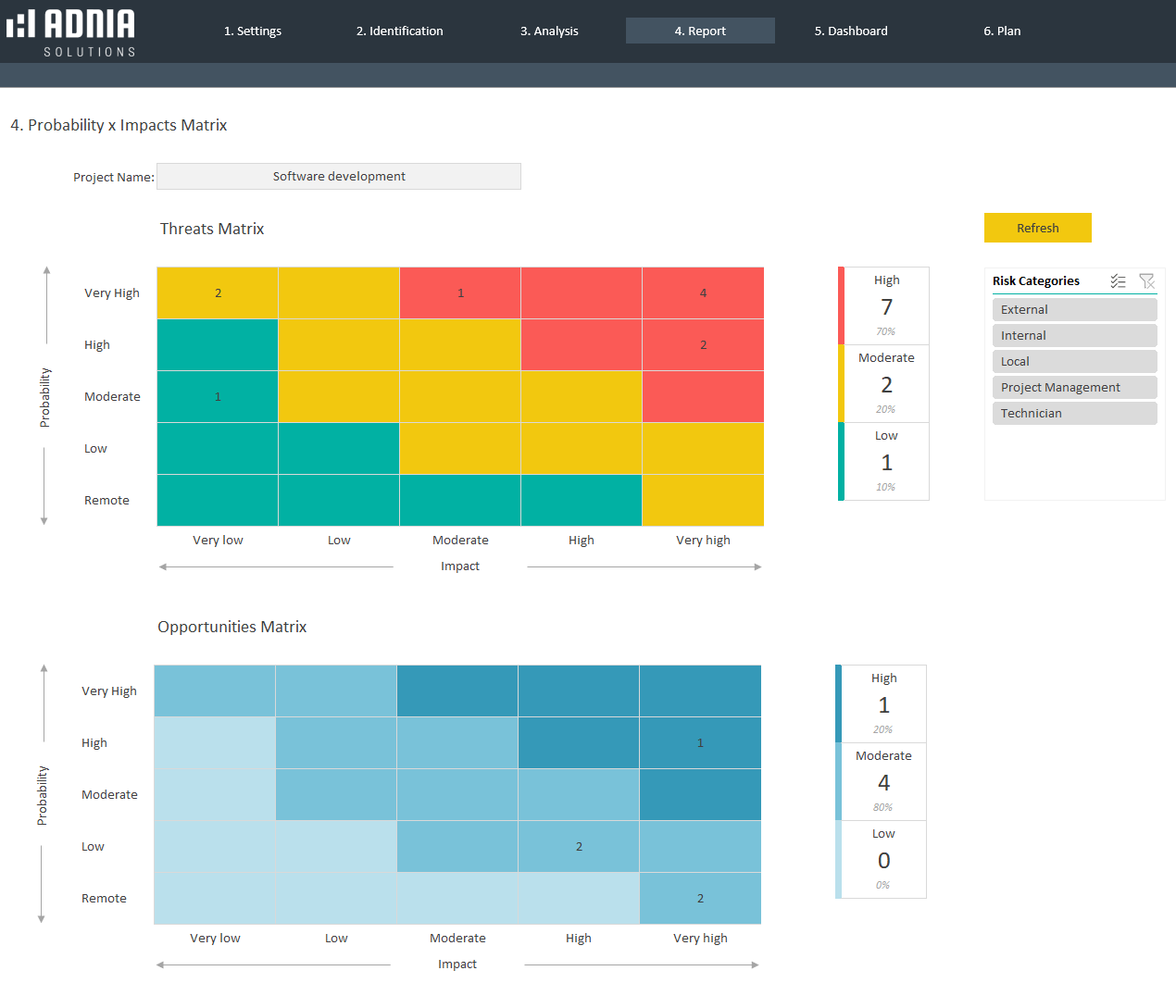1176x1008 pixels.
Task: Filter by Technician risk category
Action: tap(1074, 414)
